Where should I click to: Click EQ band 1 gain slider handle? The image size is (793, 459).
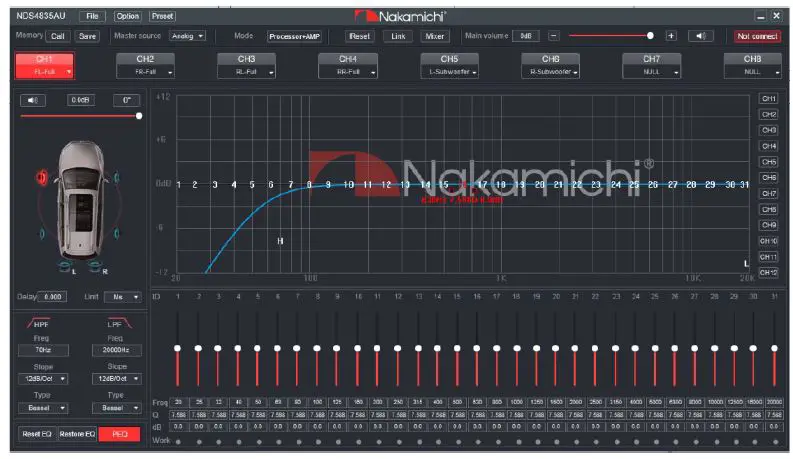click(x=178, y=348)
